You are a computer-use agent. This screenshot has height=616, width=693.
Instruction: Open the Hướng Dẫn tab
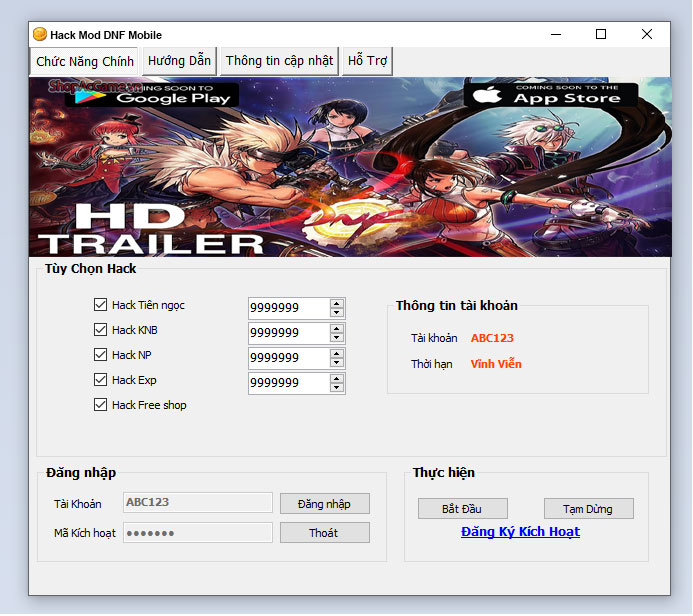pyautogui.click(x=179, y=61)
